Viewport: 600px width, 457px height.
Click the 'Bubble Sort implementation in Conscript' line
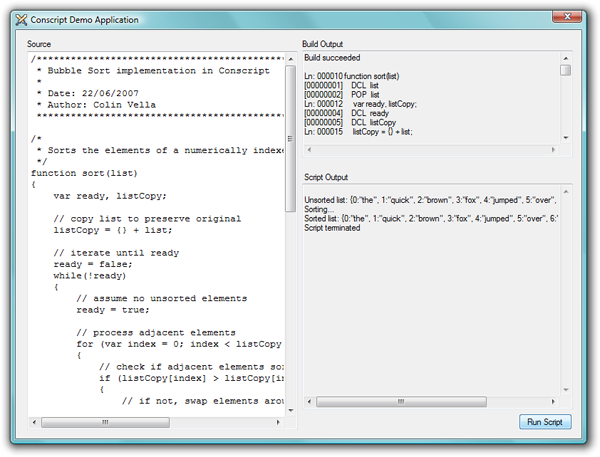[x=153, y=71]
